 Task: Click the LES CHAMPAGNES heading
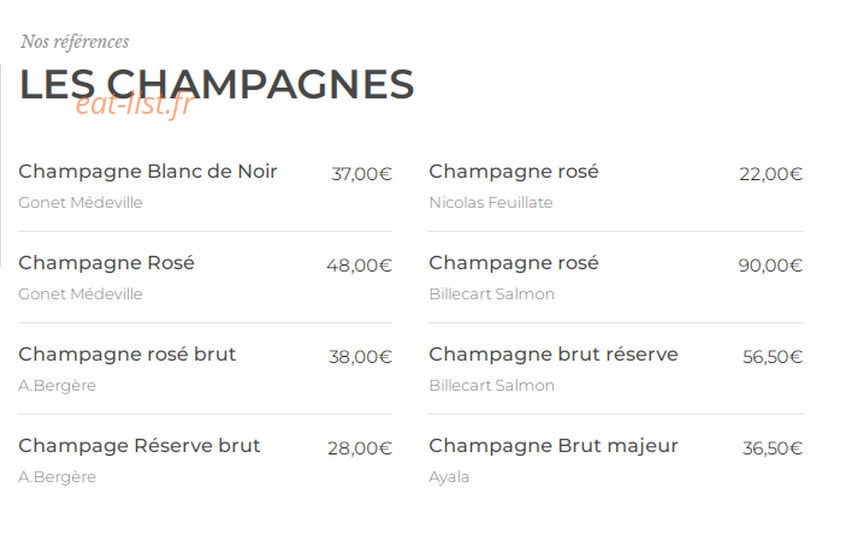click(x=216, y=84)
